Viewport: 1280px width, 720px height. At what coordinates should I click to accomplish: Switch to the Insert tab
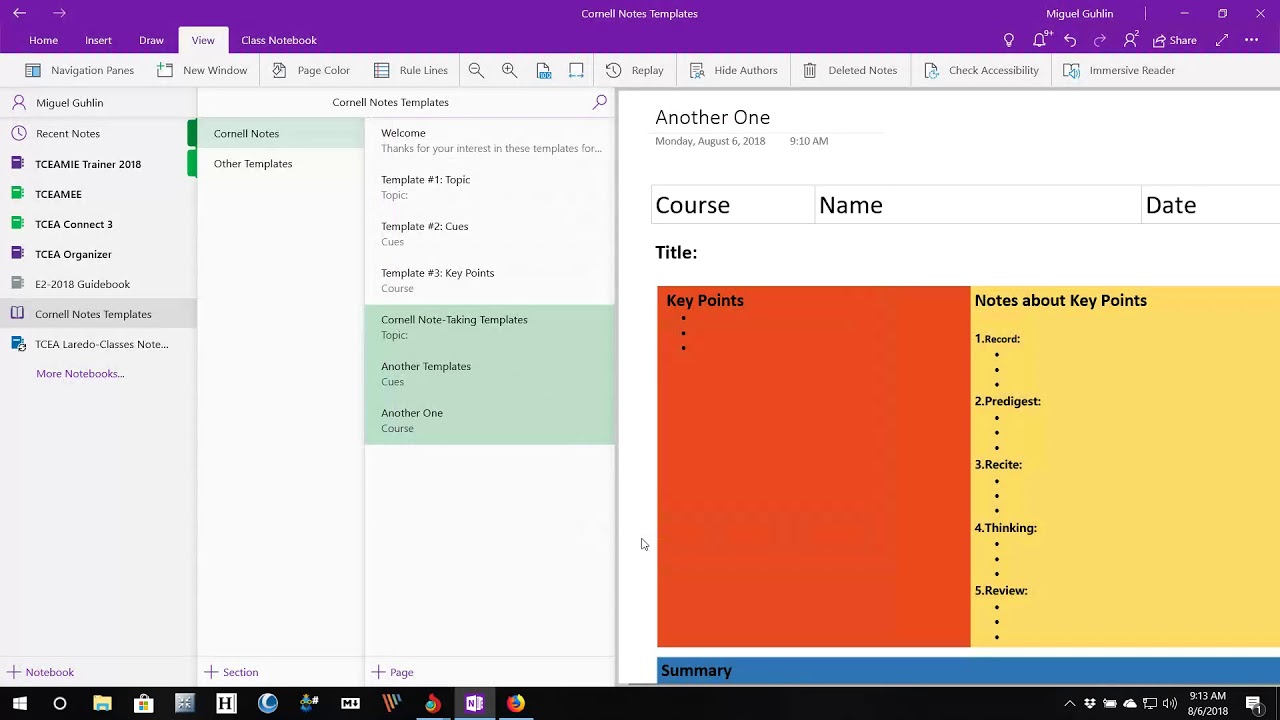(x=98, y=40)
